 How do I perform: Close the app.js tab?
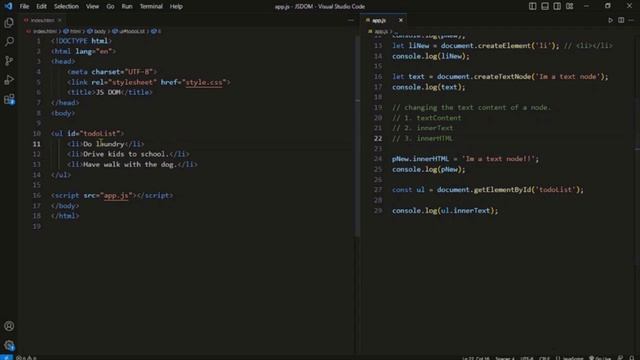tap(400, 20)
